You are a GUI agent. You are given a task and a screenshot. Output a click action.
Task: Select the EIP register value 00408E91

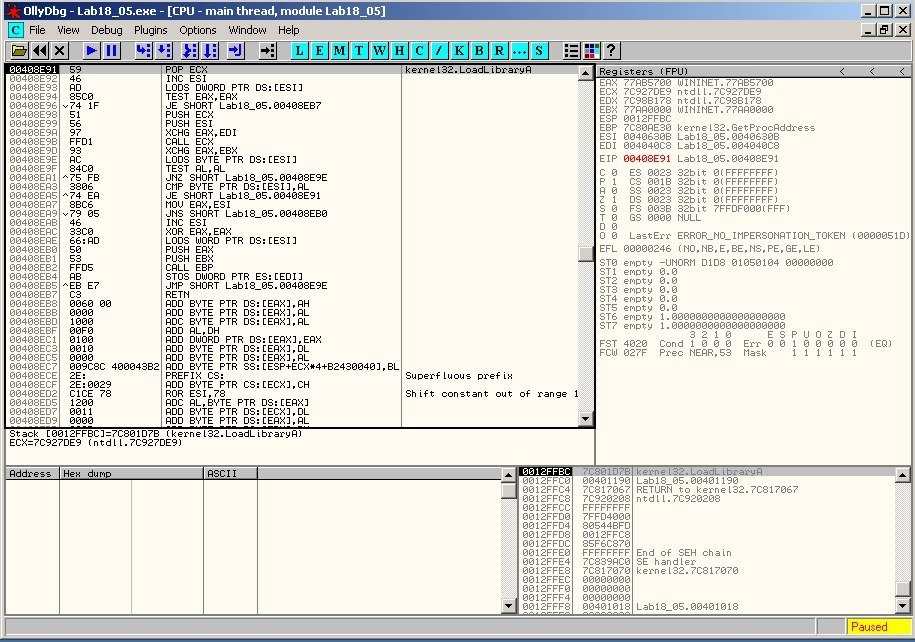(x=653, y=158)
